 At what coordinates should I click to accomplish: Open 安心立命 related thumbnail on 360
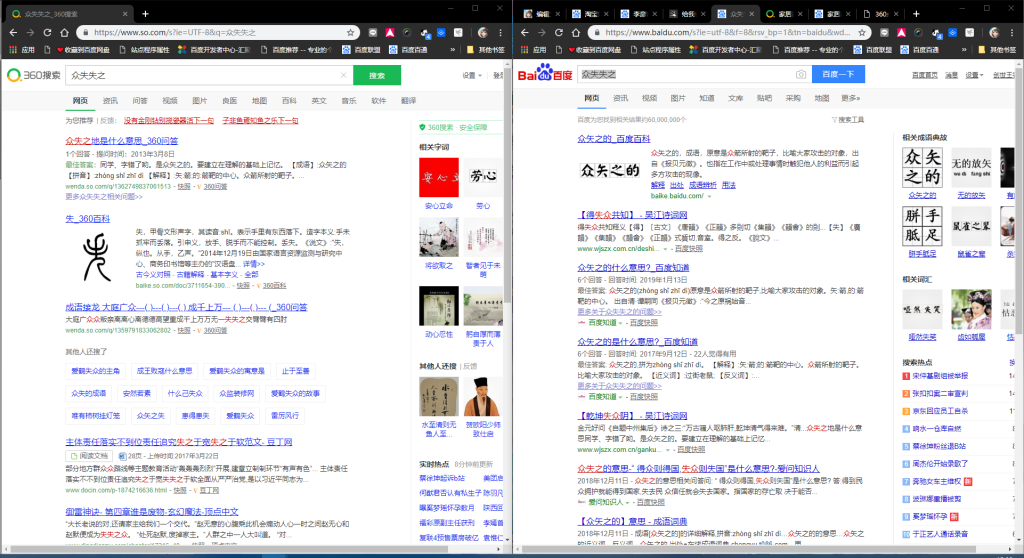[x=439, y=177]
